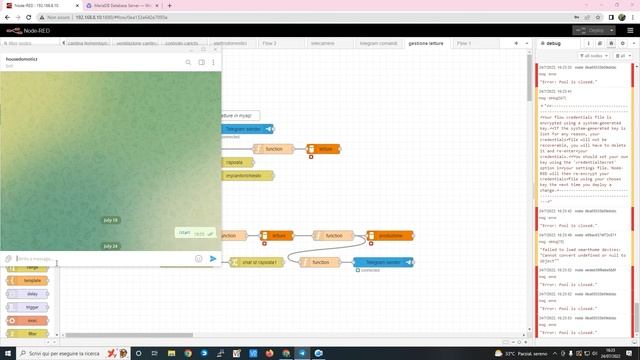Select the function node before lower Telegram sender

point(320,262)
